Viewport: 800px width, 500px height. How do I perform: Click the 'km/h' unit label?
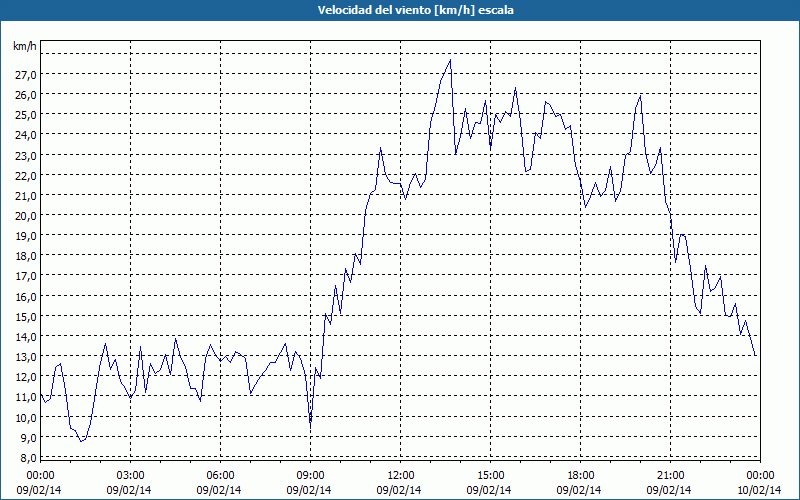coord(25,46)
